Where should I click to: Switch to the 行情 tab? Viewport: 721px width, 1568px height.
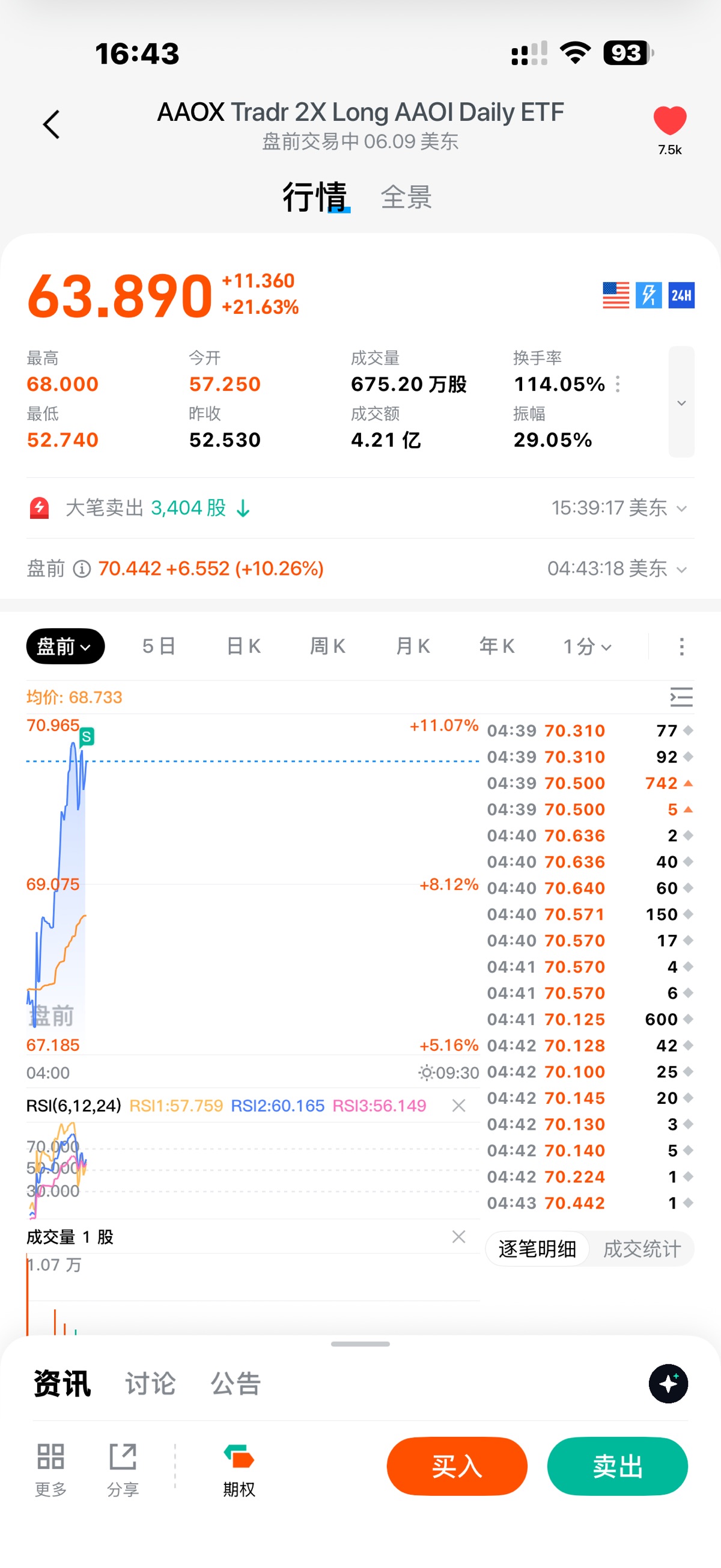315,197
